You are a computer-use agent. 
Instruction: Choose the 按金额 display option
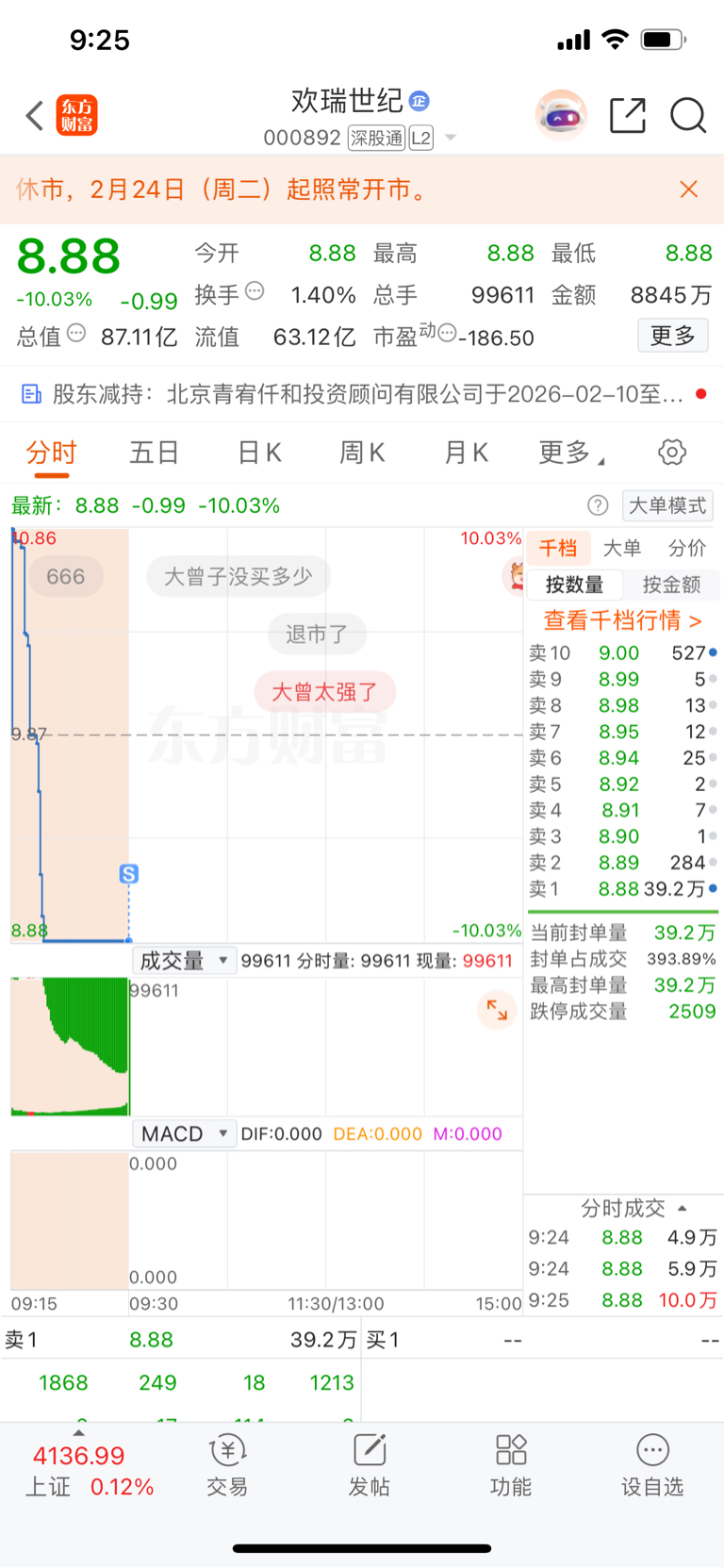(672, 585)
